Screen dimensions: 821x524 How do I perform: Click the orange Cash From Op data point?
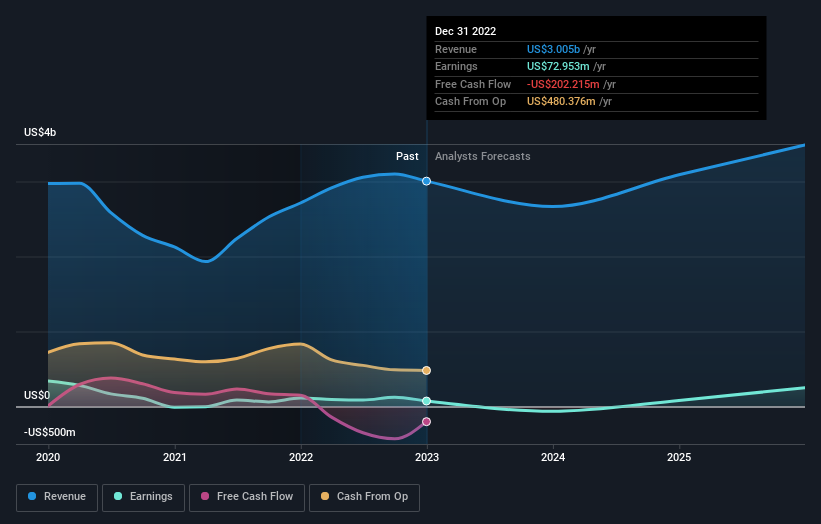427,371
